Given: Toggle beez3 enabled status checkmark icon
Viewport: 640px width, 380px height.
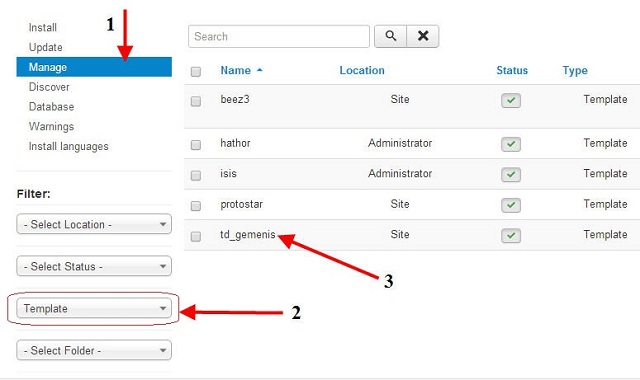Looking at the screenshot, I should 511,100.
